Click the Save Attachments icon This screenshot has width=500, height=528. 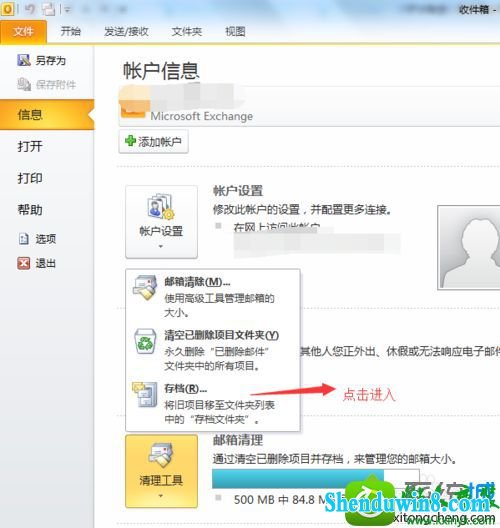[24, 84]
